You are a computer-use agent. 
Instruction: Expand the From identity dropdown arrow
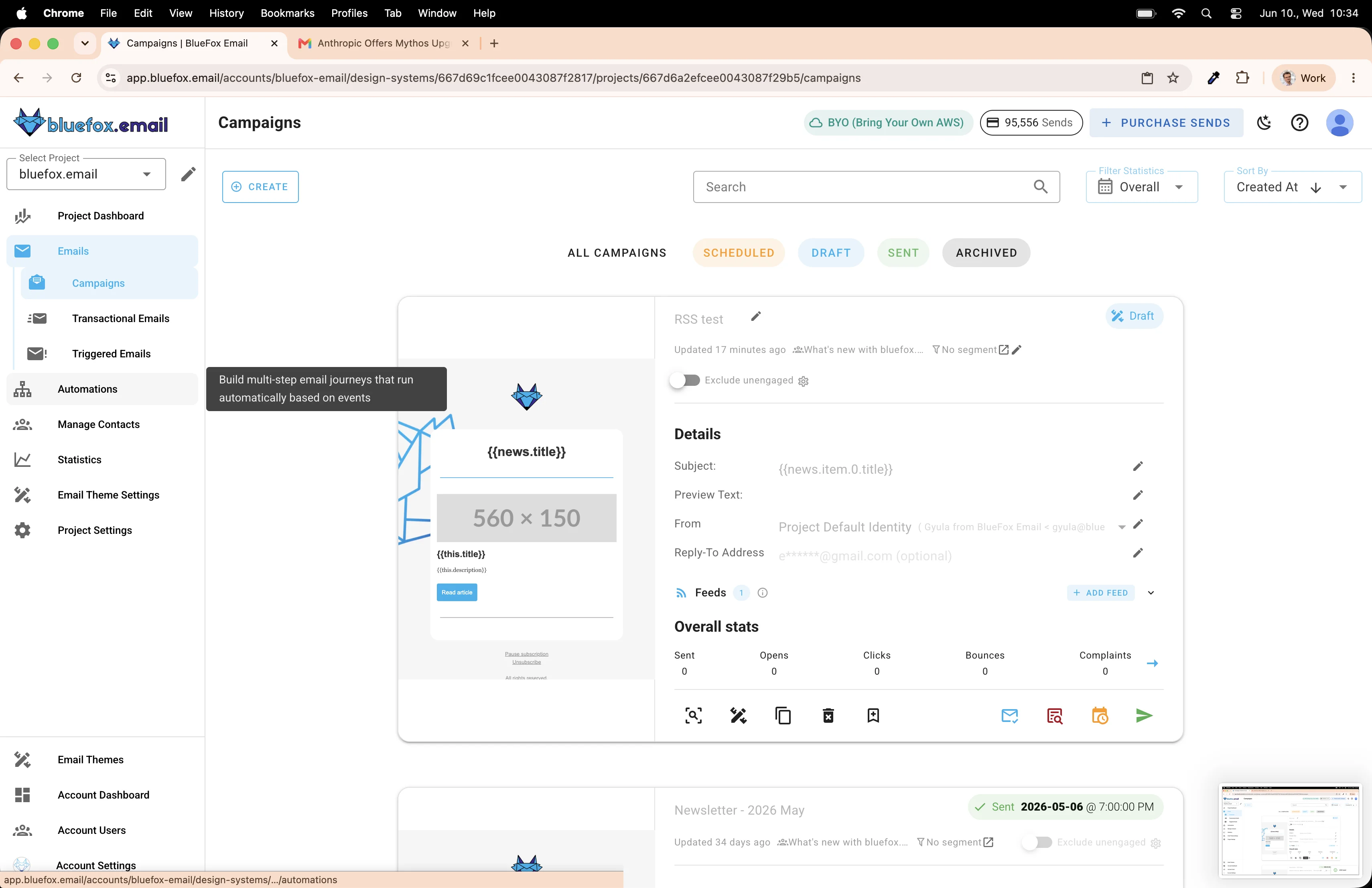coord(1121,527)
